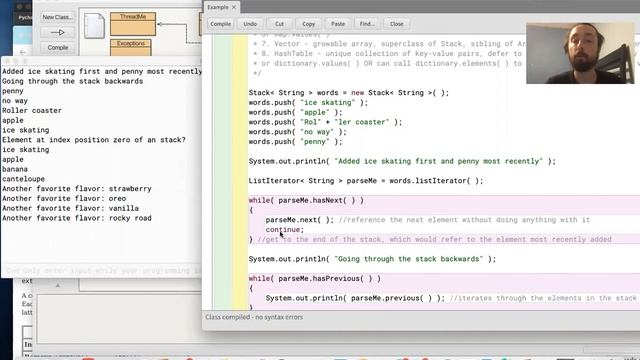The width and height of the screenshot is (640, 360).
Task: Select the ThreadMe class box
Action: tap(133, 24)
